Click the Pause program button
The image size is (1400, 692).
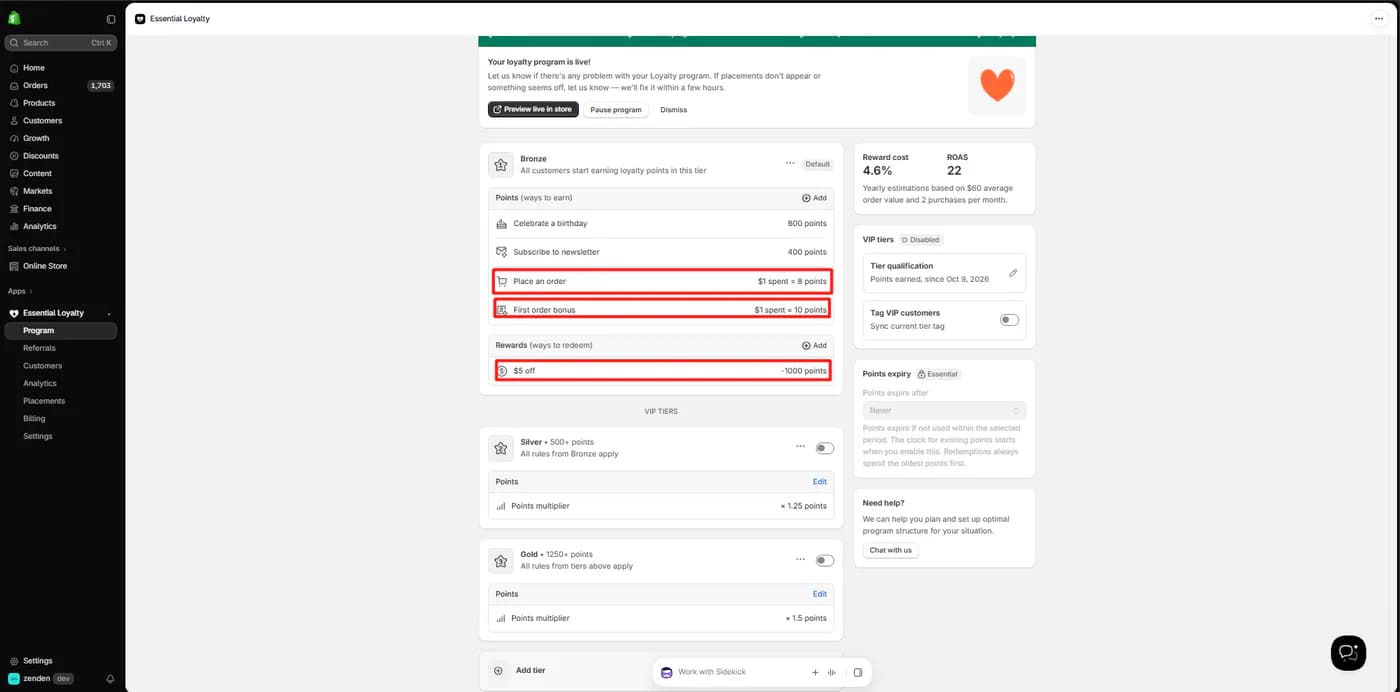616,109
